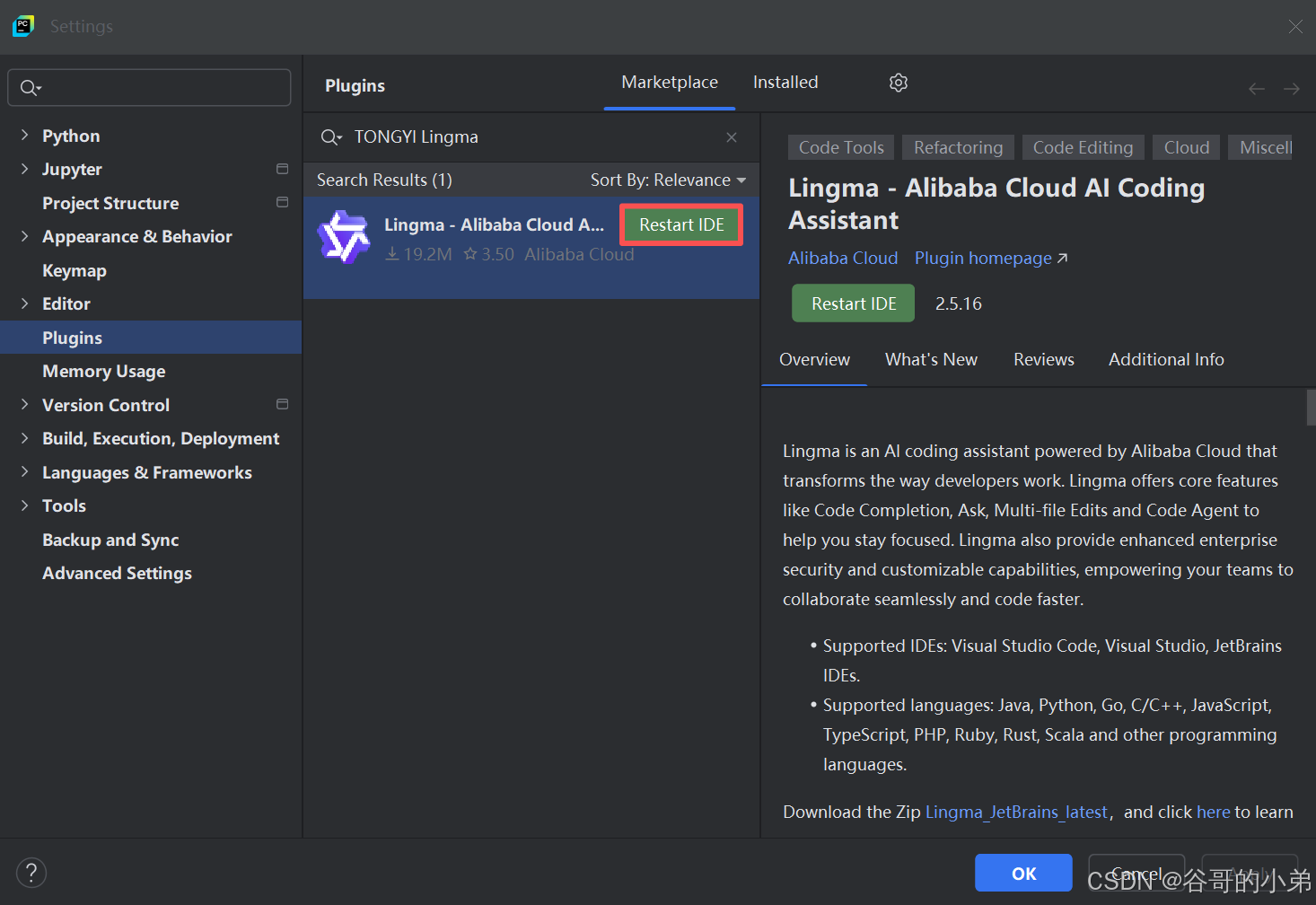The height and width of the screenshot is (905, 1316).
Task: Click the Lingma plugin logo icon
Action: pyautogui.click(x=344, y=238)
